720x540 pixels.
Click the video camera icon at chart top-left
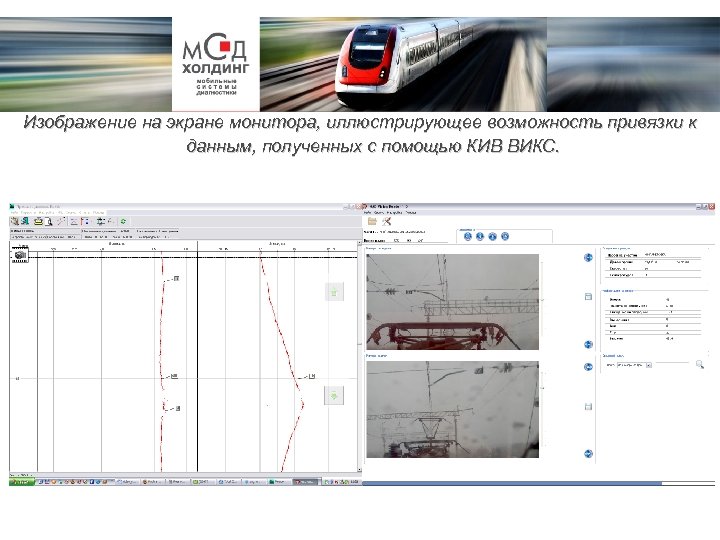(20, 255)
